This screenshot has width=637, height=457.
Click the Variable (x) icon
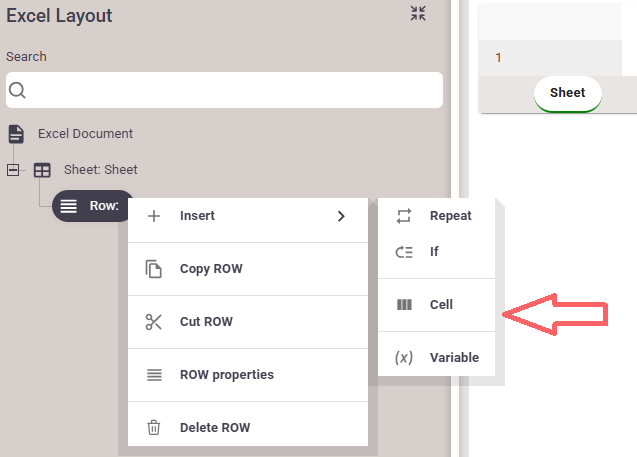[x=404, y=358]
